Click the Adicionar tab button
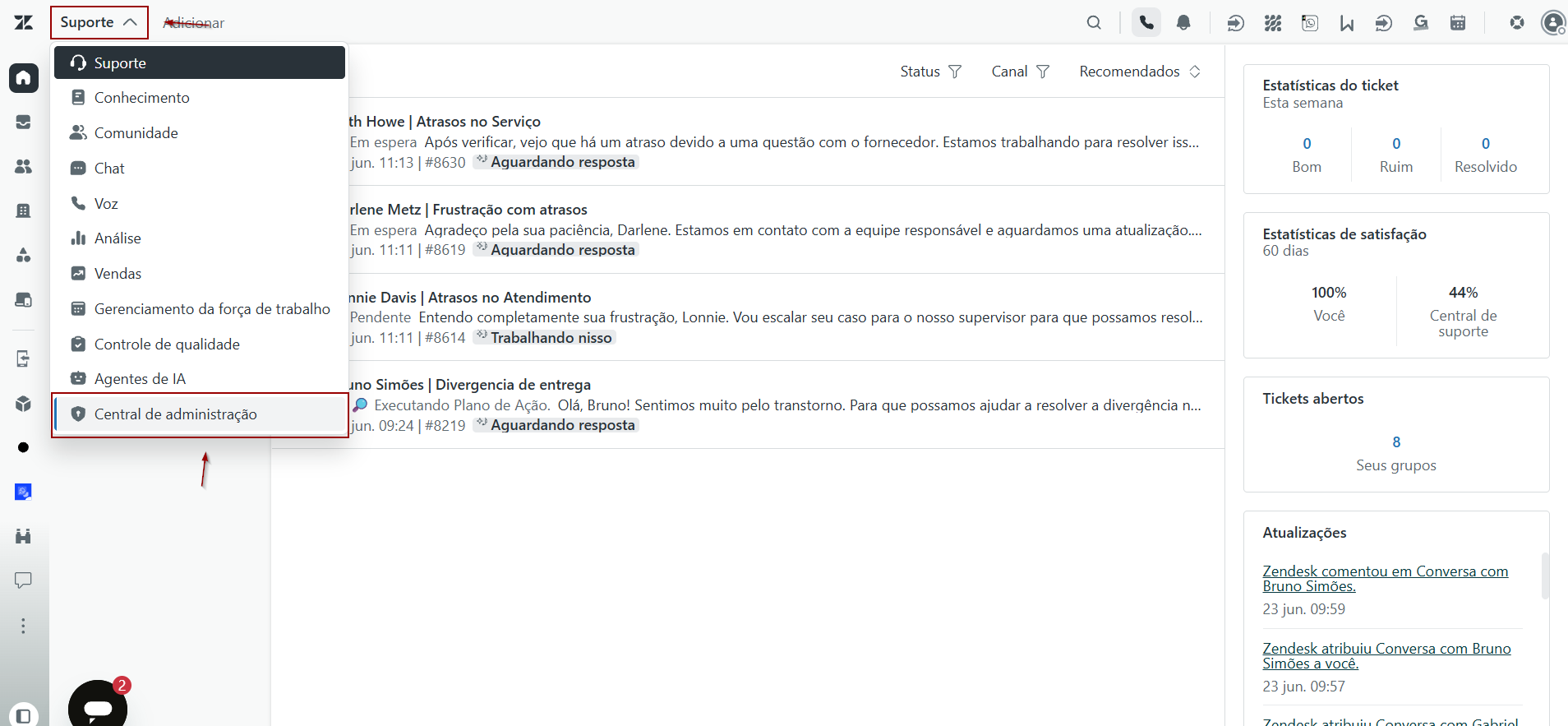Screen dimensions: 1568x726 (194, 23)
